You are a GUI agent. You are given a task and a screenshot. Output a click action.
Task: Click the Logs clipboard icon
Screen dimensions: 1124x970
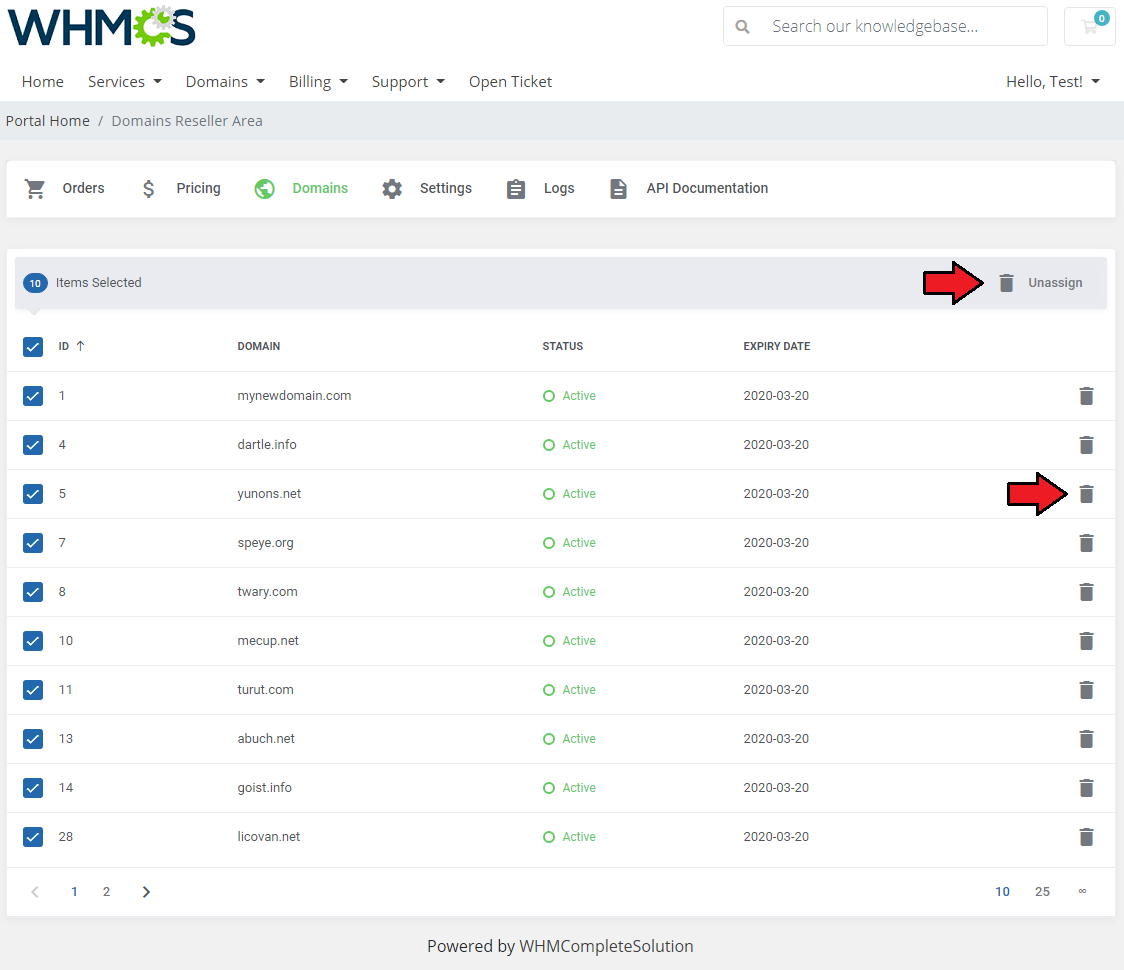tap(516, 189)
